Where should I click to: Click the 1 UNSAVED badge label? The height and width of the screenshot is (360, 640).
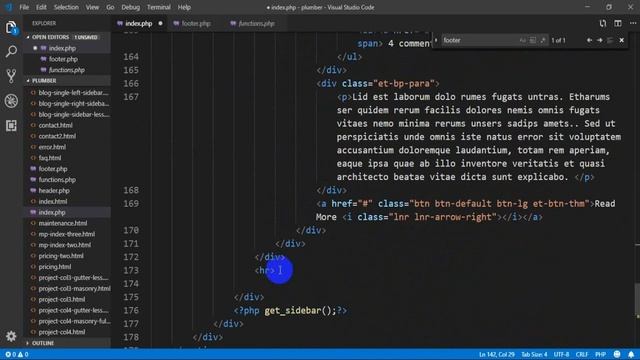pos(86,37)
